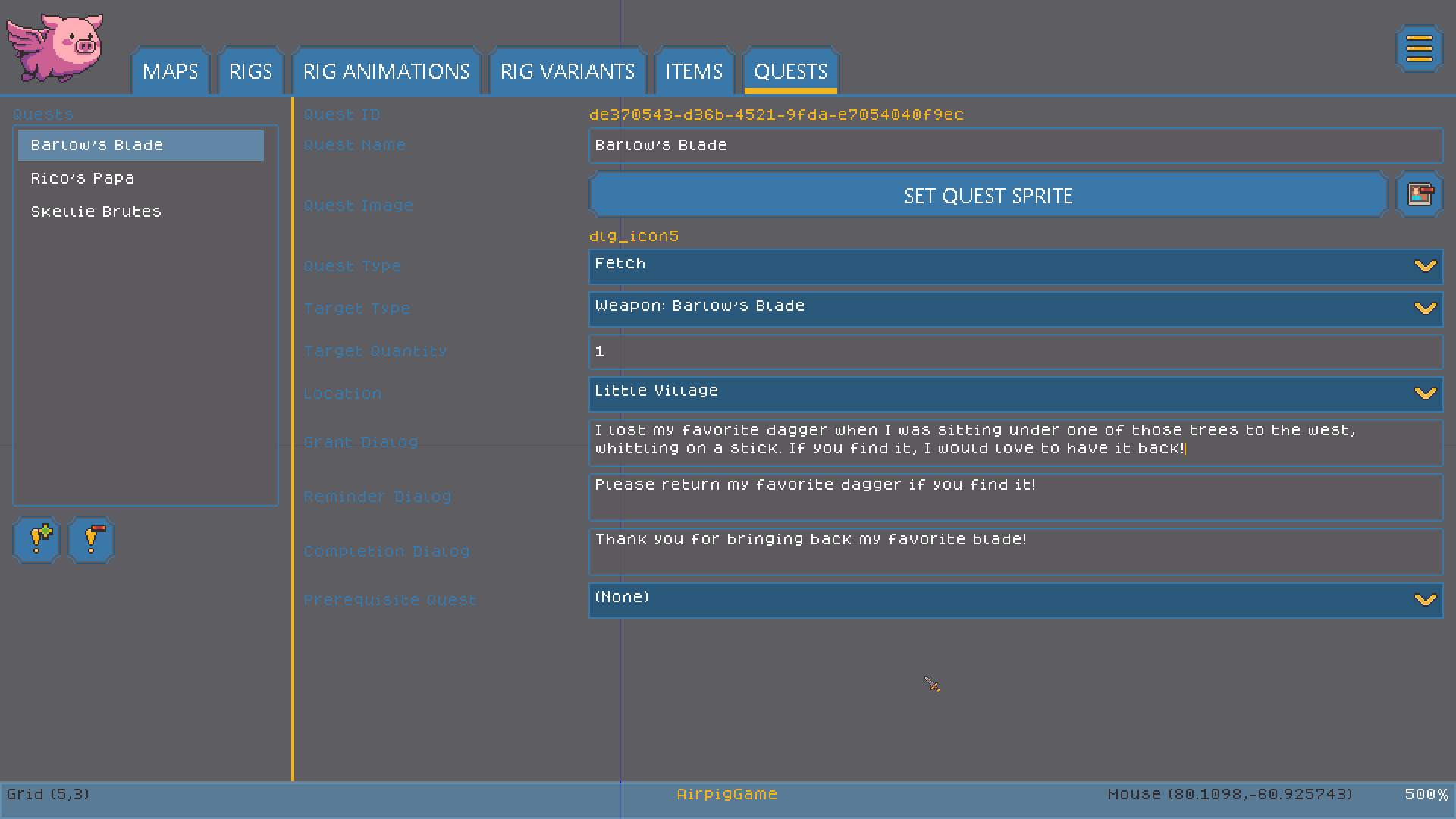Click the SET QUEST SPRITE button
Image resolution: width=1456 pixels, height=819 pixels.
[x=988, y=195]
